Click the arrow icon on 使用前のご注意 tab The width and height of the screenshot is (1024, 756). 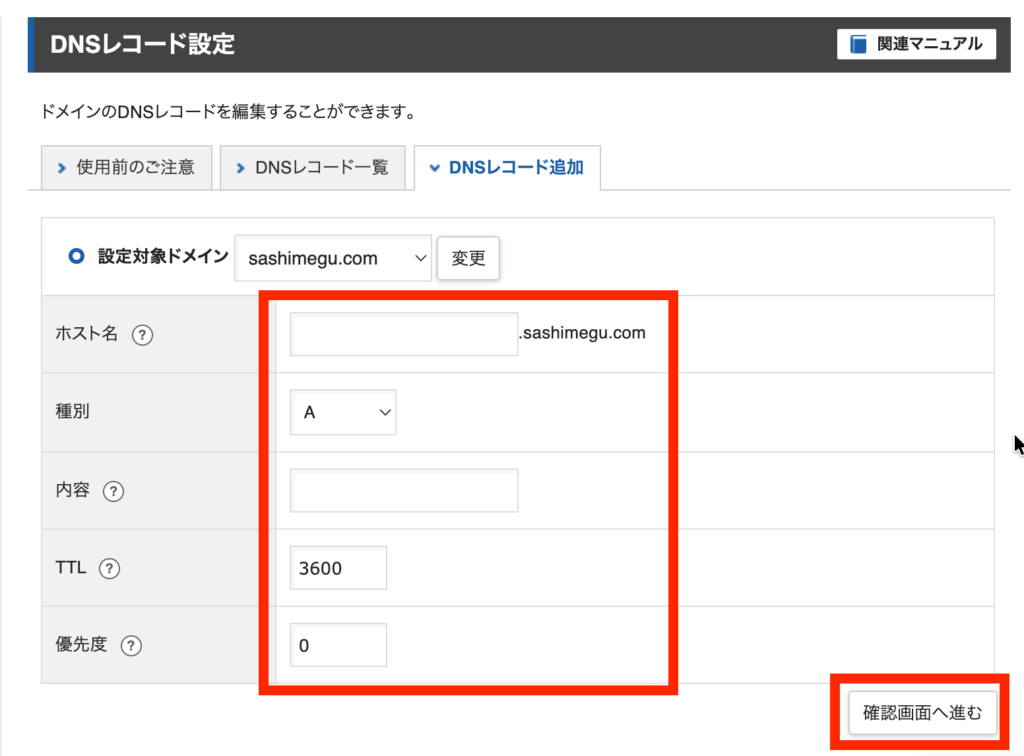point(62,167)
